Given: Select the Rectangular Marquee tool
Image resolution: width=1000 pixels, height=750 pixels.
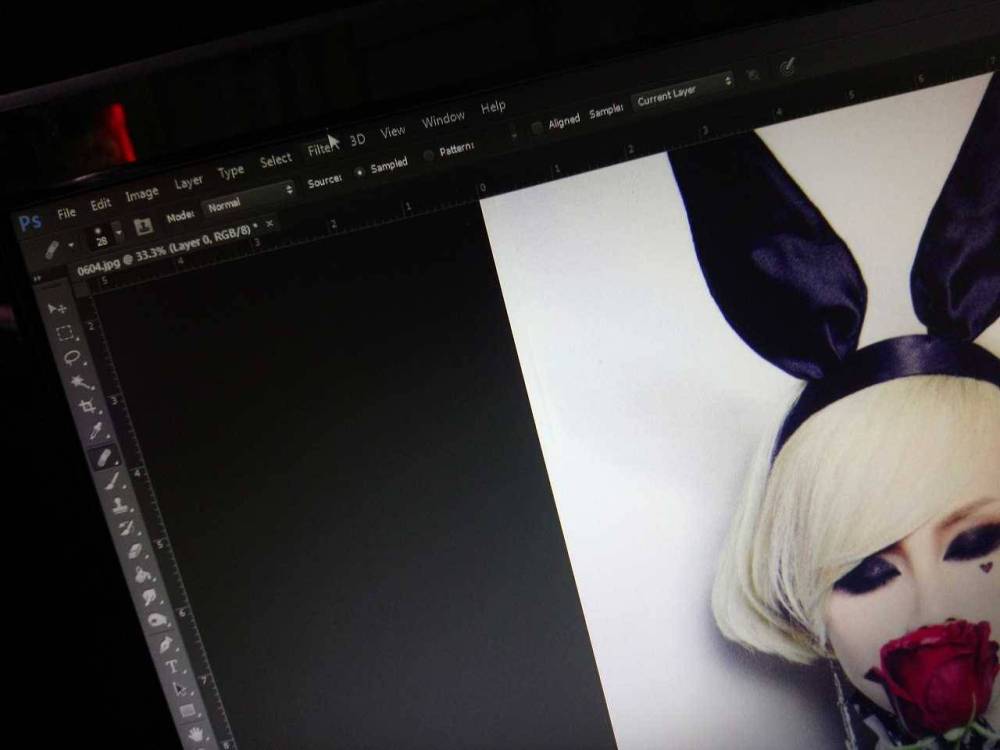Looking at the screenshot, I should (x=65, y=333).
